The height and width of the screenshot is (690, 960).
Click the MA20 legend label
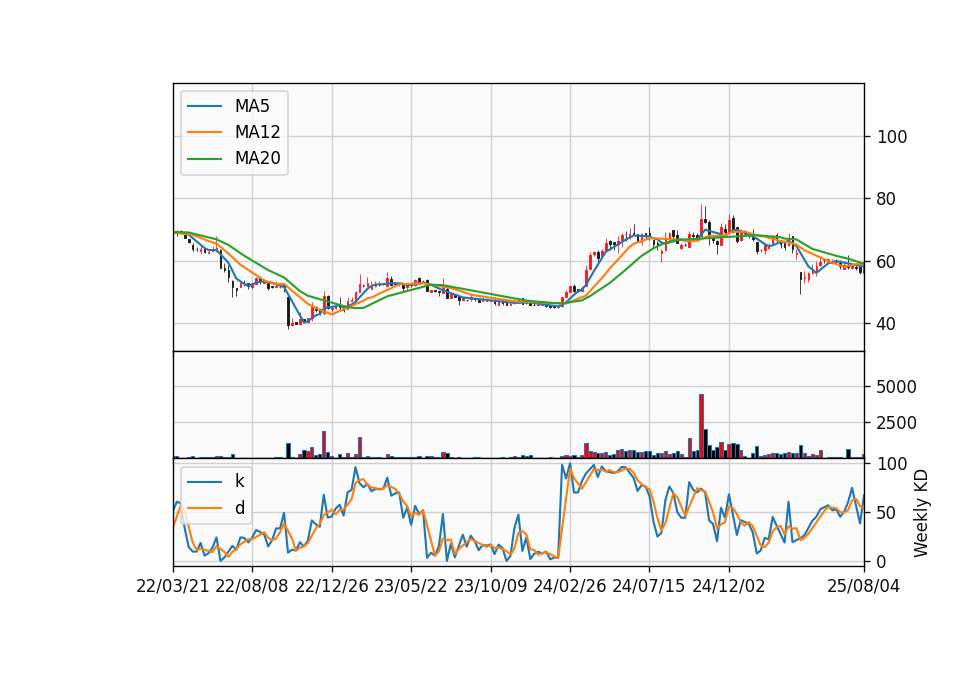258,158
